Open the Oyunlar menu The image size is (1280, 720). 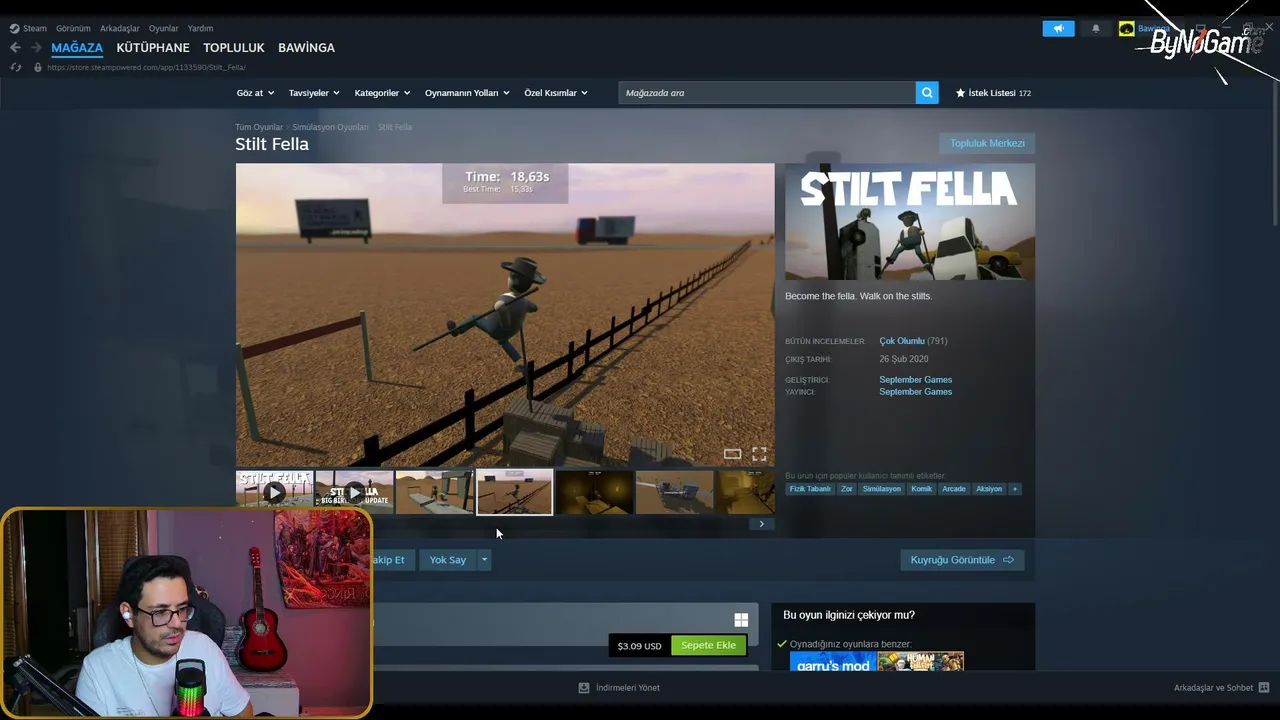click(x=164, y=28)
